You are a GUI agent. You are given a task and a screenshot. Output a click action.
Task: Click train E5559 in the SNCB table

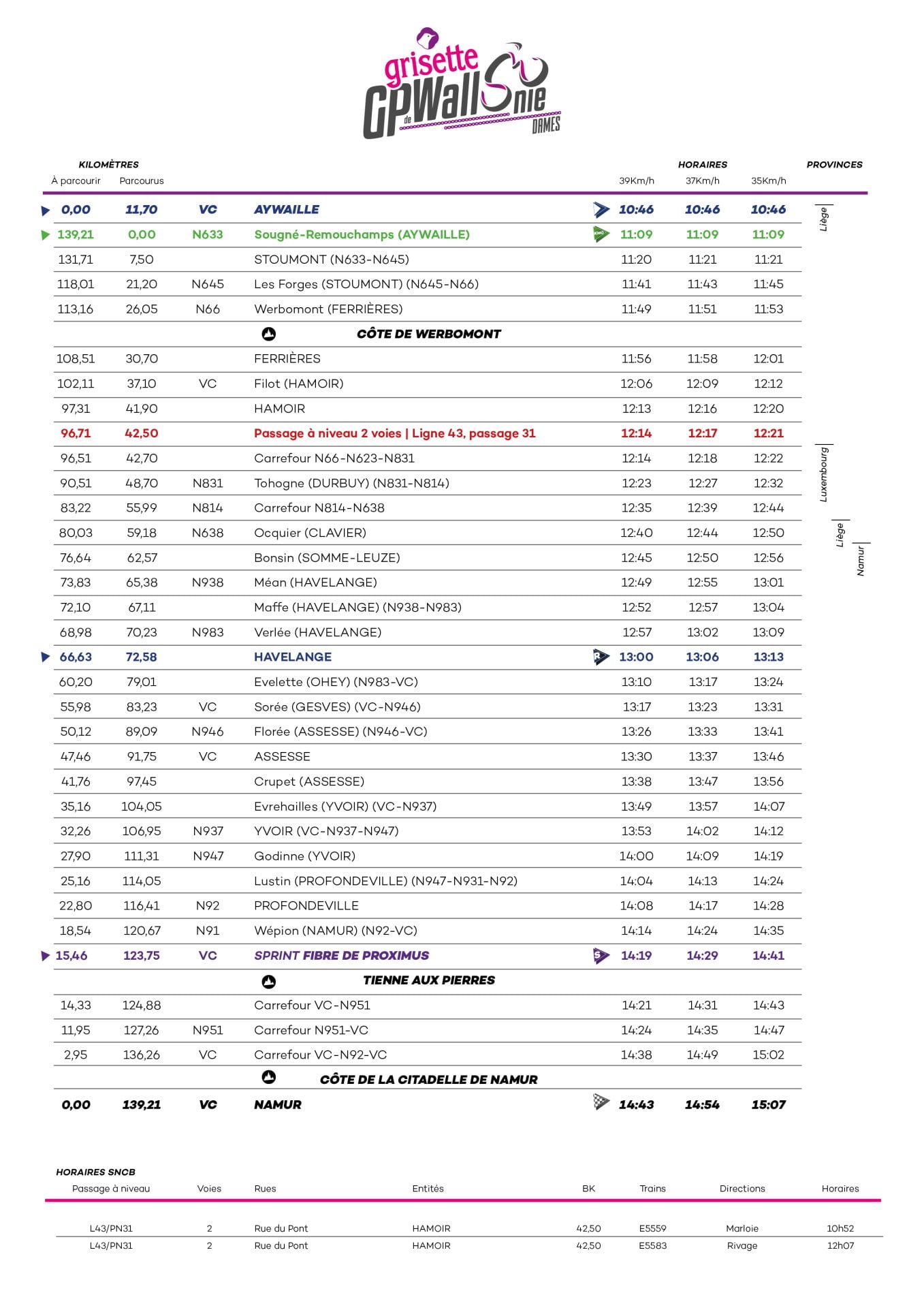652,1228
